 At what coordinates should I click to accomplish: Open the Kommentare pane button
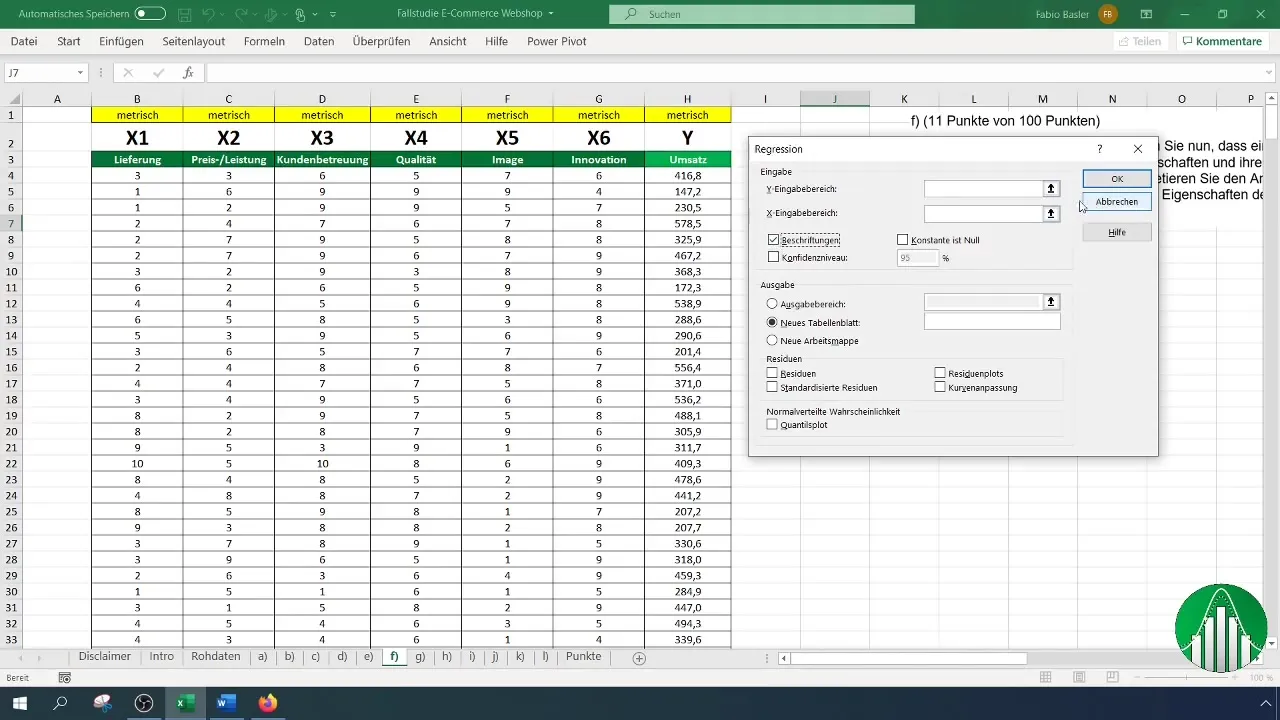[1220, 41]
